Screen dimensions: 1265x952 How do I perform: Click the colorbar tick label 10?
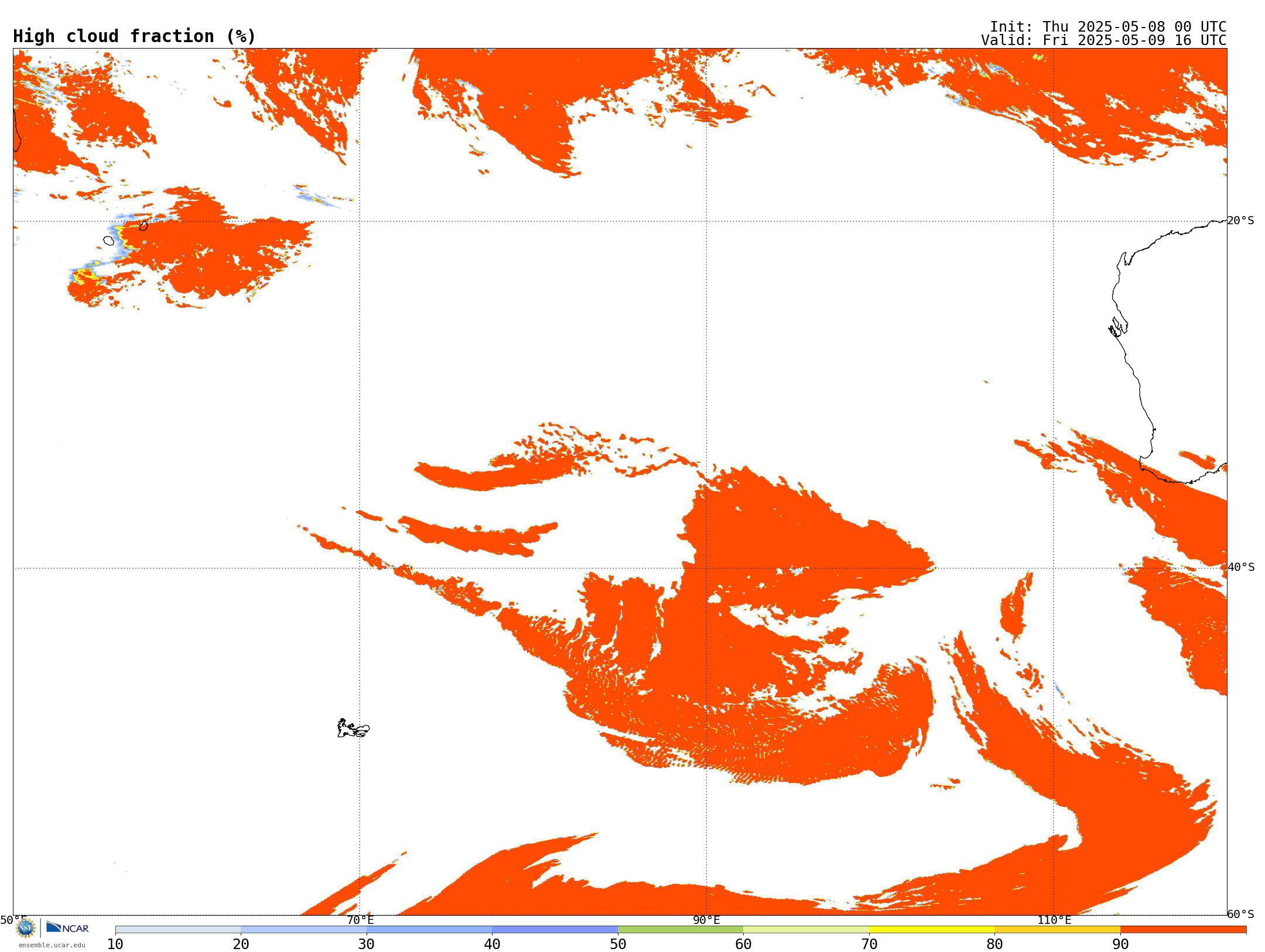115,944
